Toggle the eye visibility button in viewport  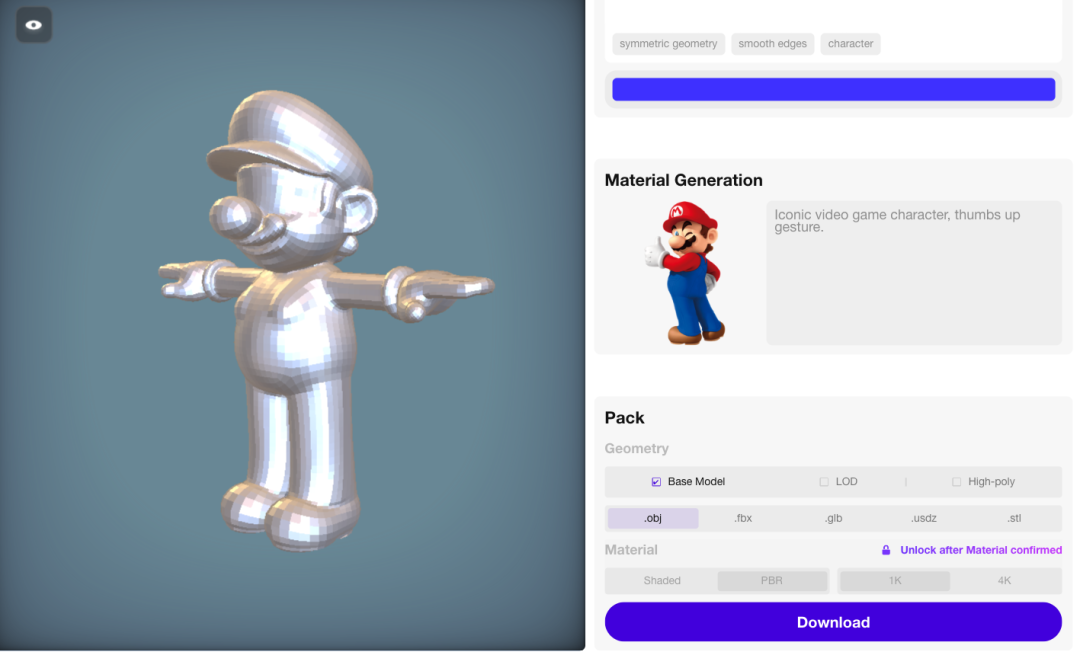(34, 25)
